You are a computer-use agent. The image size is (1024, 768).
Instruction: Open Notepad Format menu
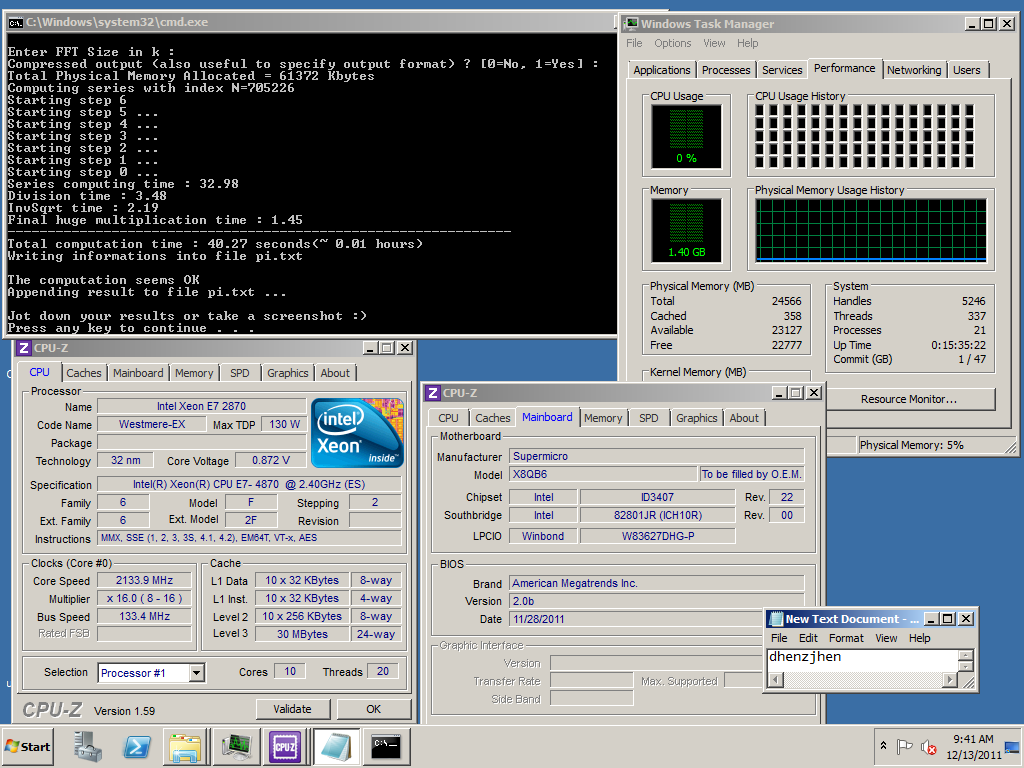[846, 638]
